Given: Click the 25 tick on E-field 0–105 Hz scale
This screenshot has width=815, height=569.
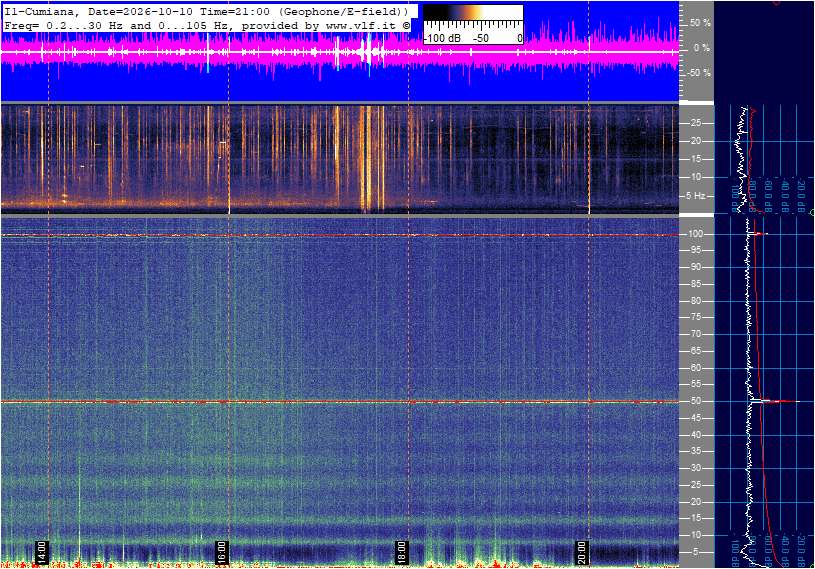Looking at the screenshot, I should pos(695,485).
